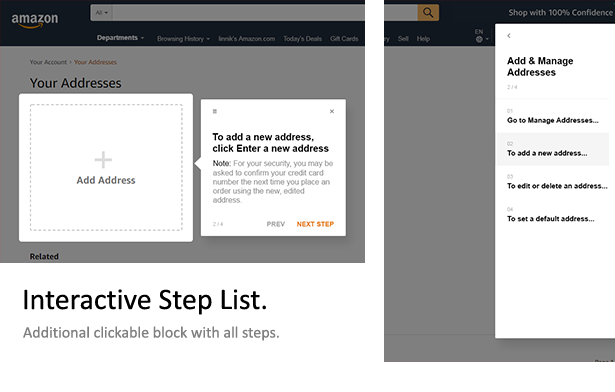
Task: Open Help in the right window
Action: click(x=423, y=39)
